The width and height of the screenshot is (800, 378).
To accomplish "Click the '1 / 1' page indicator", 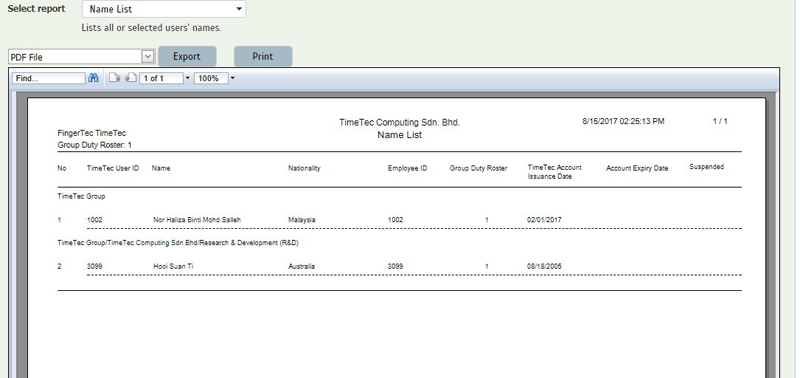I will pos(720,121).
